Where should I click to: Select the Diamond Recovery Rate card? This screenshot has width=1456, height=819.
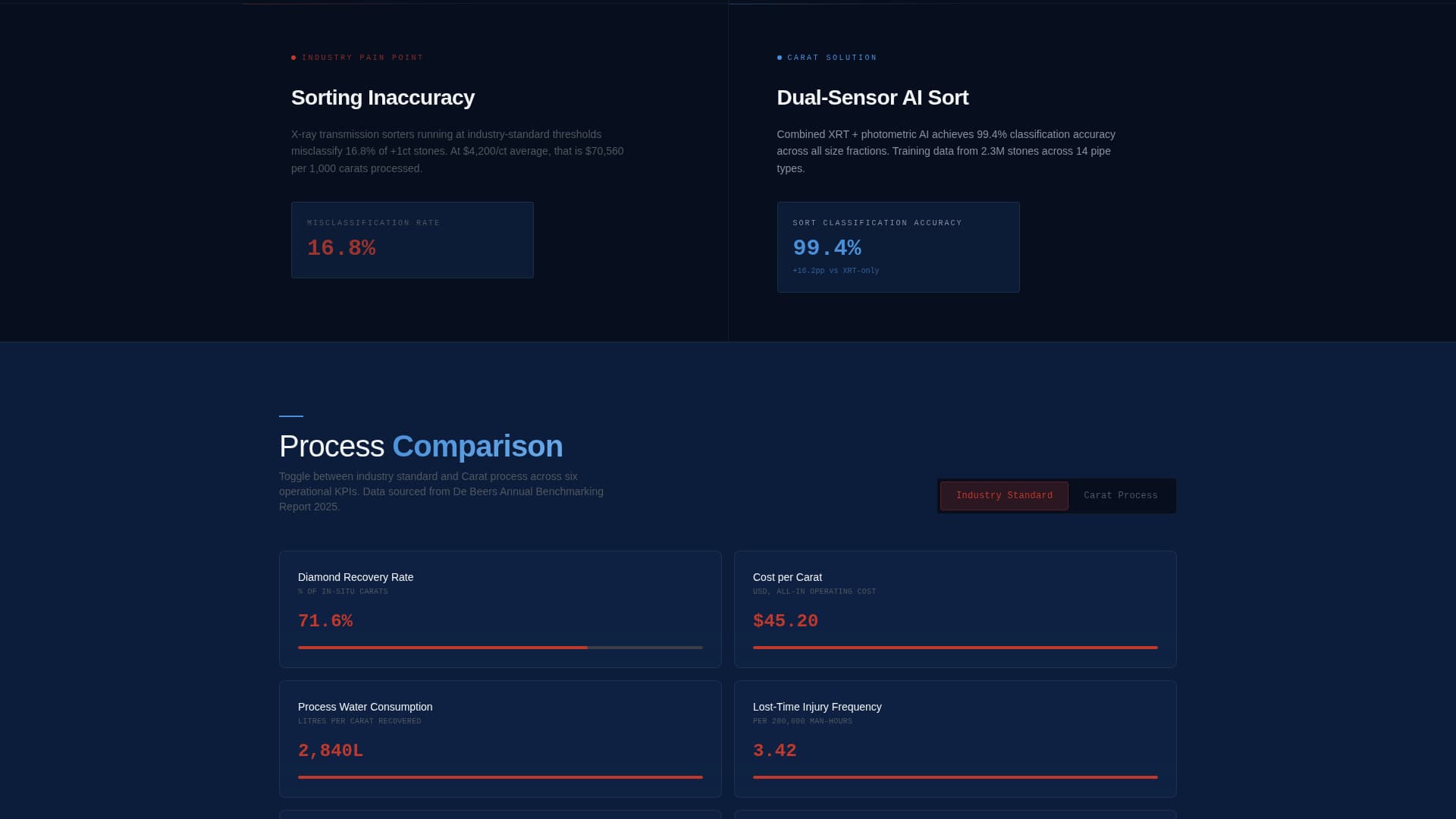tap(500, 608)
